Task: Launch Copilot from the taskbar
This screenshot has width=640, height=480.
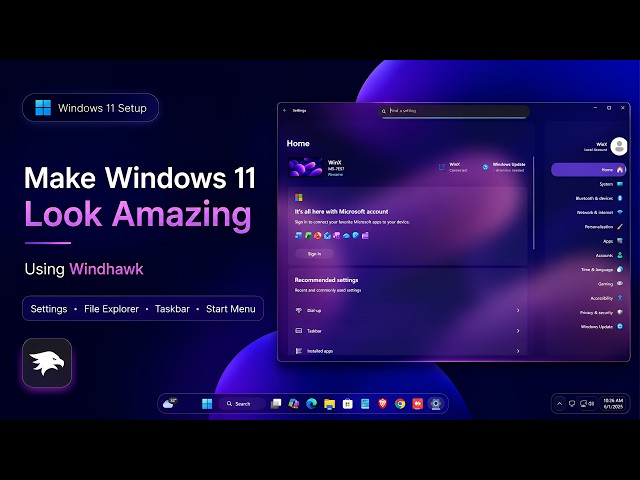Action: click(293, 404)
